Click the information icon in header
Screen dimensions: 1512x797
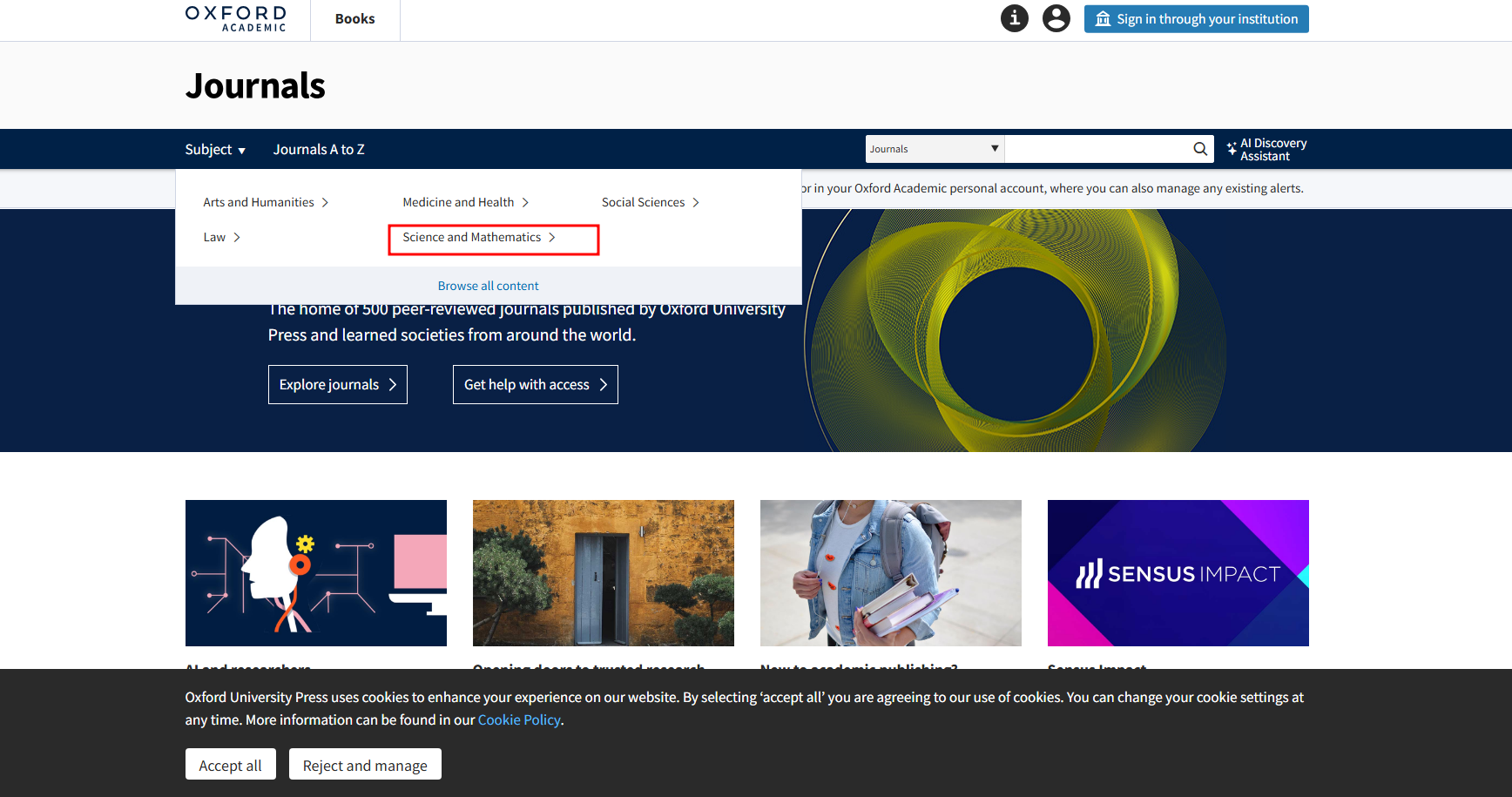(1014, 18)
